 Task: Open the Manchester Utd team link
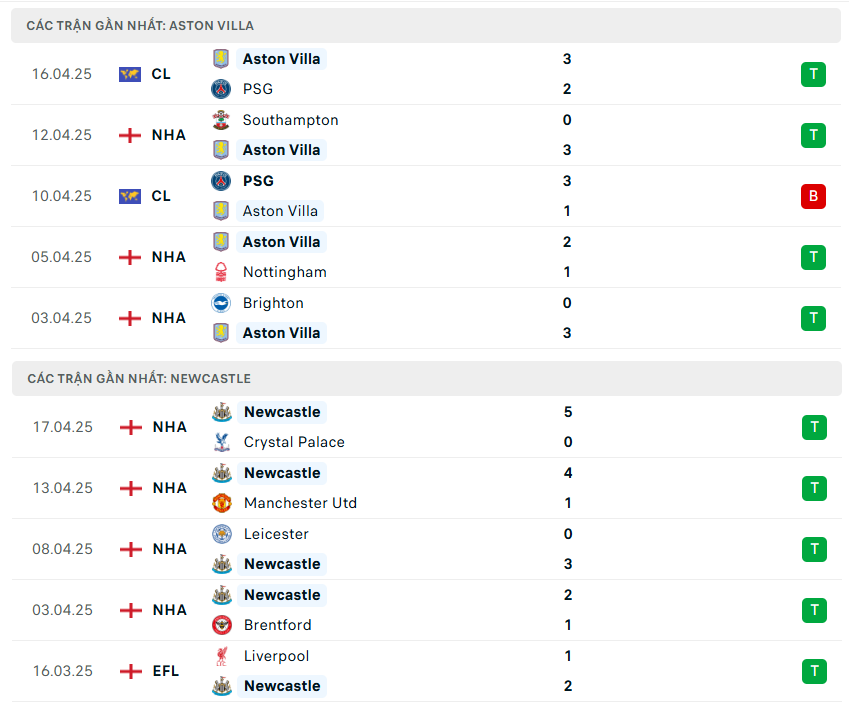pyautogui.click(x=300, y=503)
